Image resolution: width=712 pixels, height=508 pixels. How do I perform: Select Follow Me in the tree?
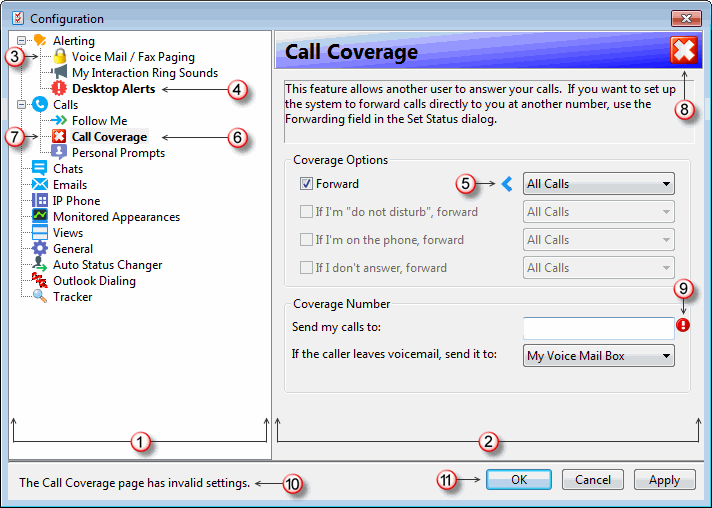click(x=99, y=121)
